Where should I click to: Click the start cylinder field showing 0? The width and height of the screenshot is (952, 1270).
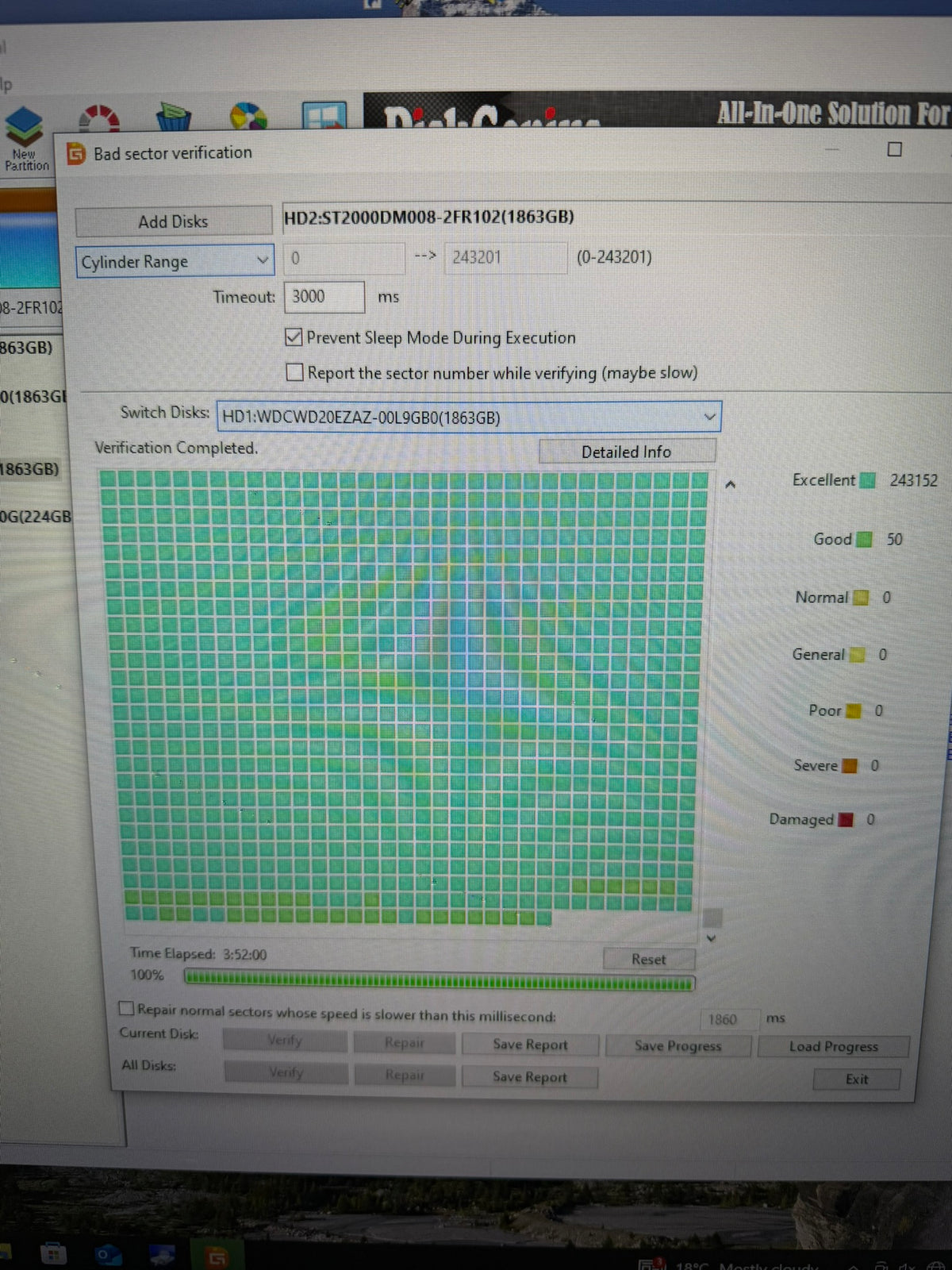(344, 258)
